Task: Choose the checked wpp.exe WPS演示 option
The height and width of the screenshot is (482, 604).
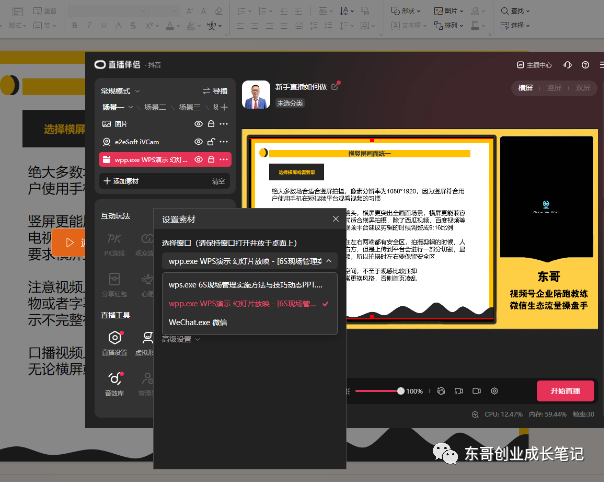Action: pos(250,304)
